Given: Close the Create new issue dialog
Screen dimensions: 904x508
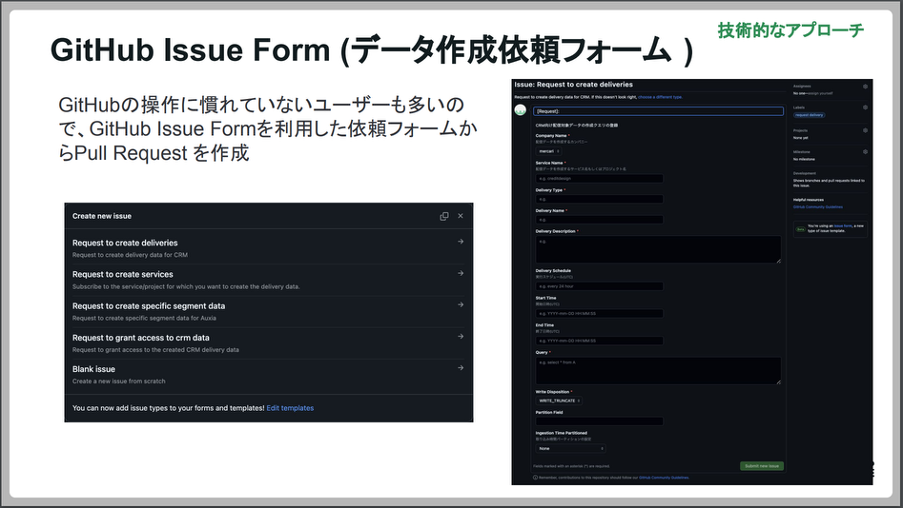Looking at the screenshot, I should click(x=461, y=216).
